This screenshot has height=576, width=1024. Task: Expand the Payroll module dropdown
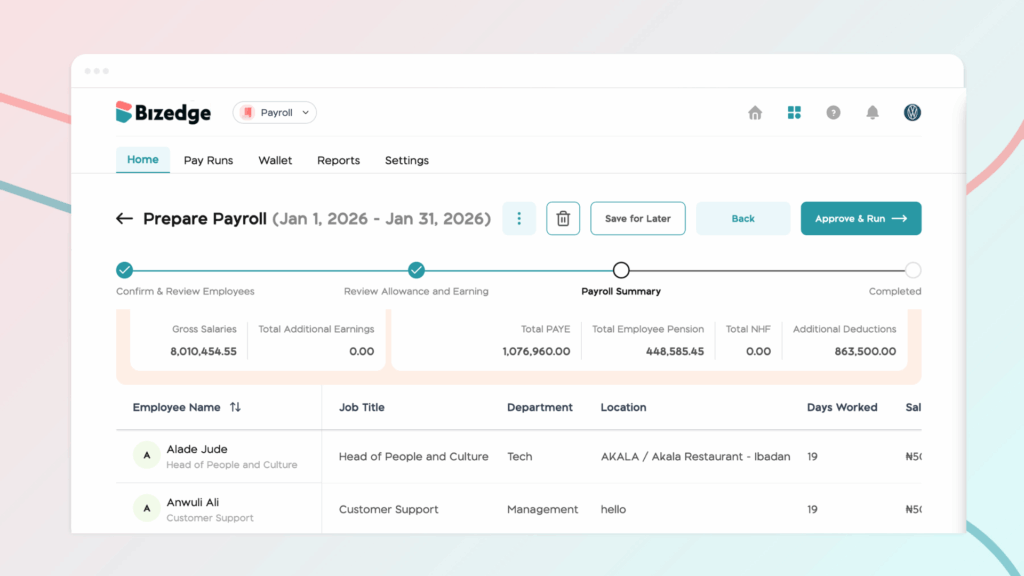275,113
